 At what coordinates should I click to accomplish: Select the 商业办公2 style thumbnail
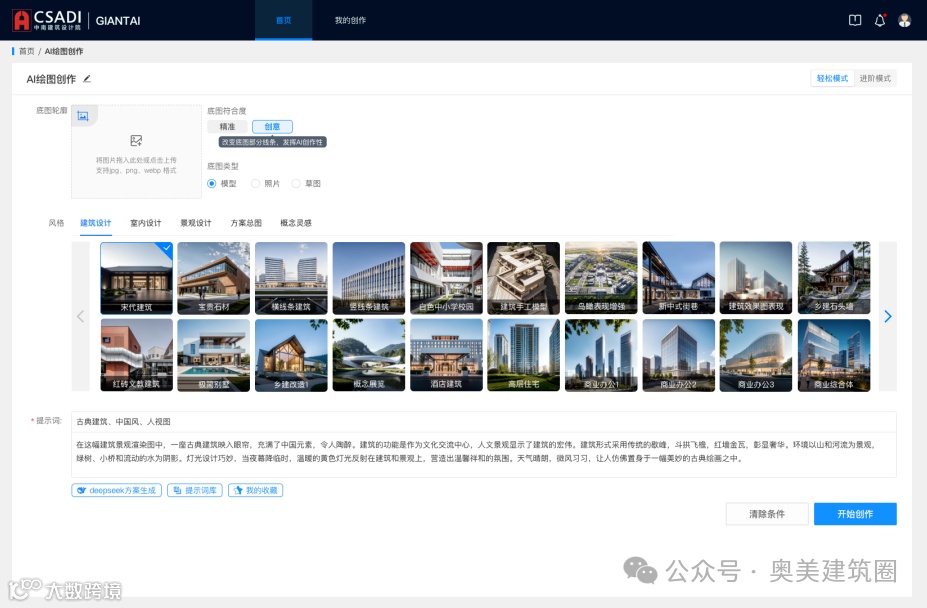point(679,355)
